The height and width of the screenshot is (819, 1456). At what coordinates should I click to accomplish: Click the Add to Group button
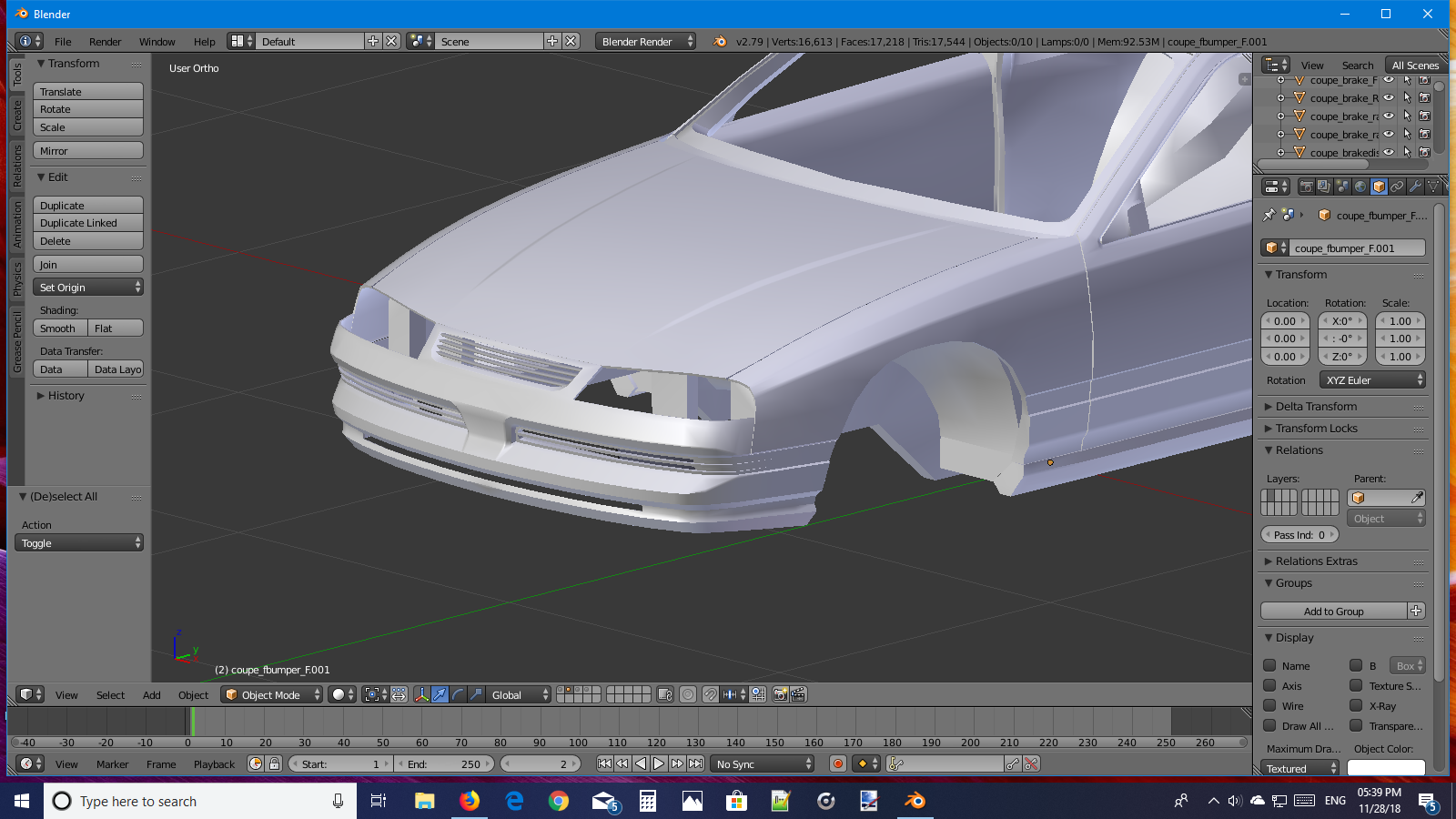pyautogui.click(x=1333, y=612)
